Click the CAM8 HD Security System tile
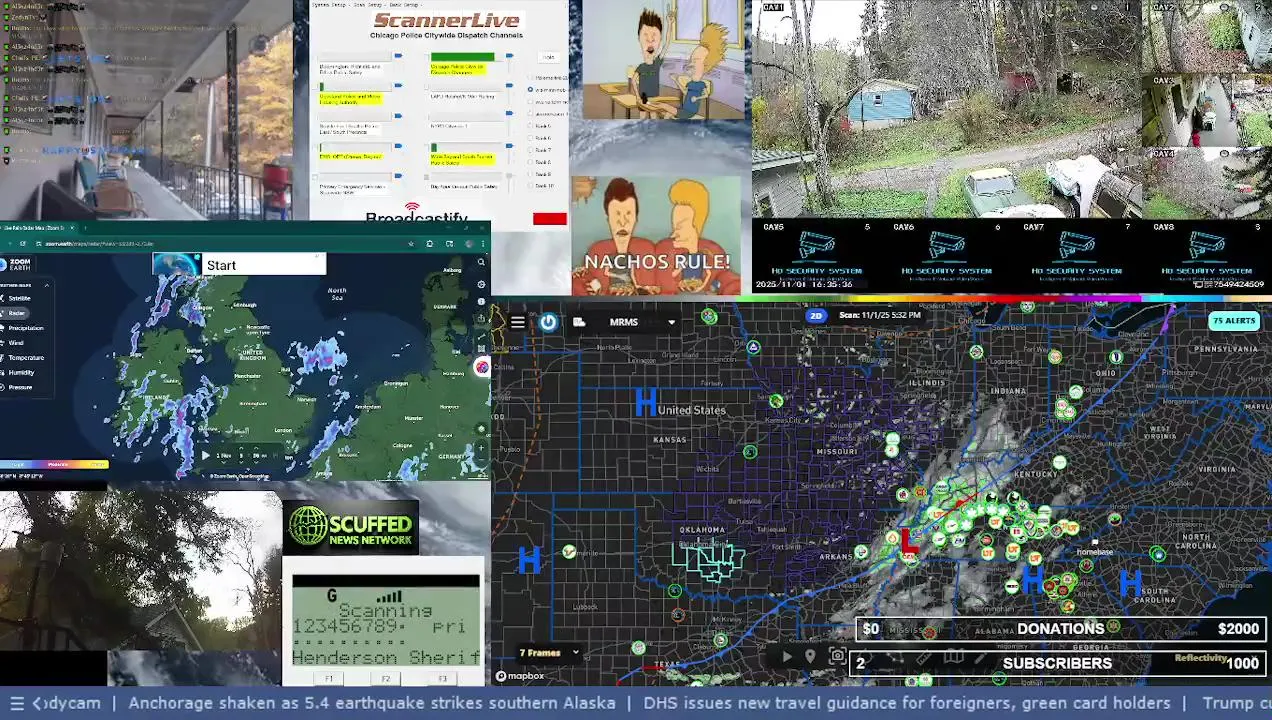1272x720 pixels. (1207, 255)
